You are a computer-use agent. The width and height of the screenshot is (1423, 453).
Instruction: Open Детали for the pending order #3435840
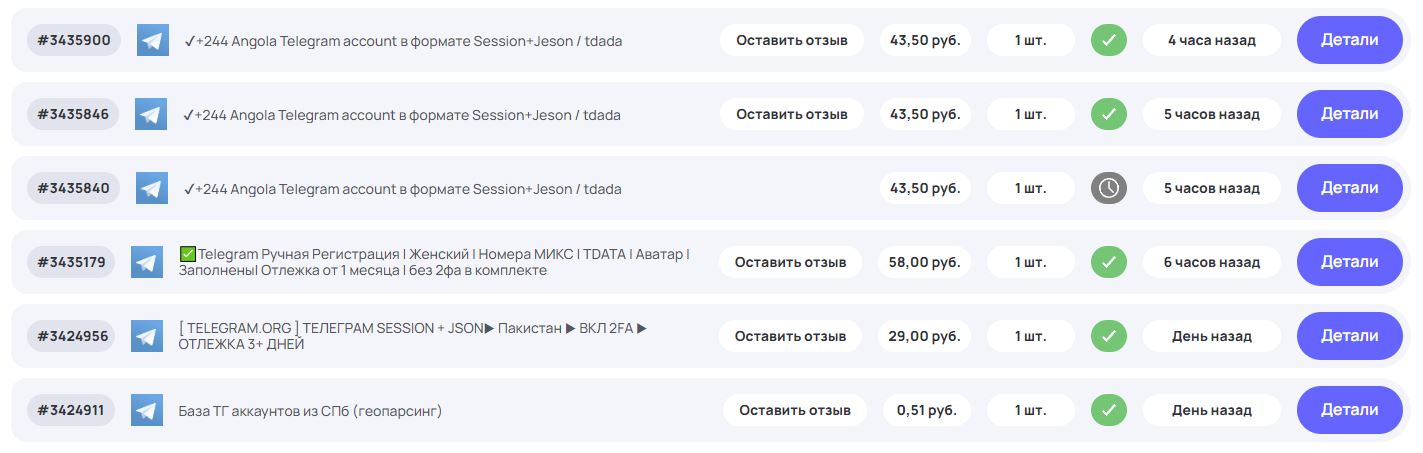click(x=1349, y=188)
